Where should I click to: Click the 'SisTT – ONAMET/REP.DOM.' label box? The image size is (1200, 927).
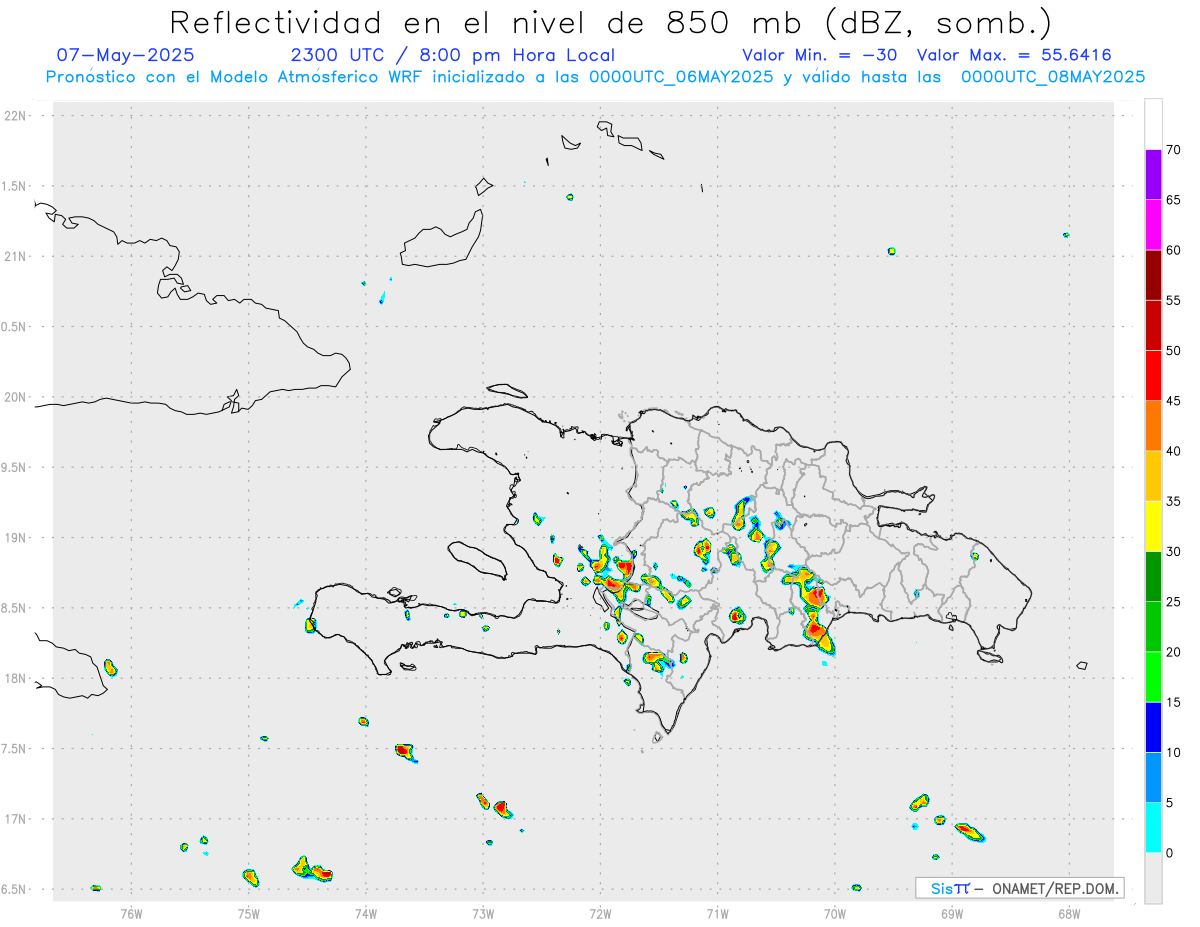pyautogui.click(x=1020, y=888)
